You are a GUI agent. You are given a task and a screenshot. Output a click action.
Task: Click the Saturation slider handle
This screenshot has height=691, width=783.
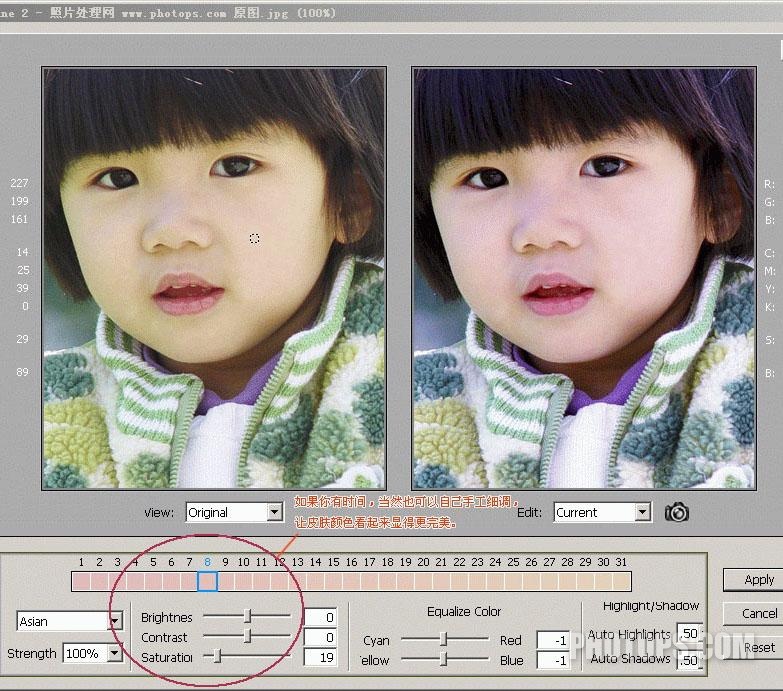pyautogui.click(x=217, y=656)
